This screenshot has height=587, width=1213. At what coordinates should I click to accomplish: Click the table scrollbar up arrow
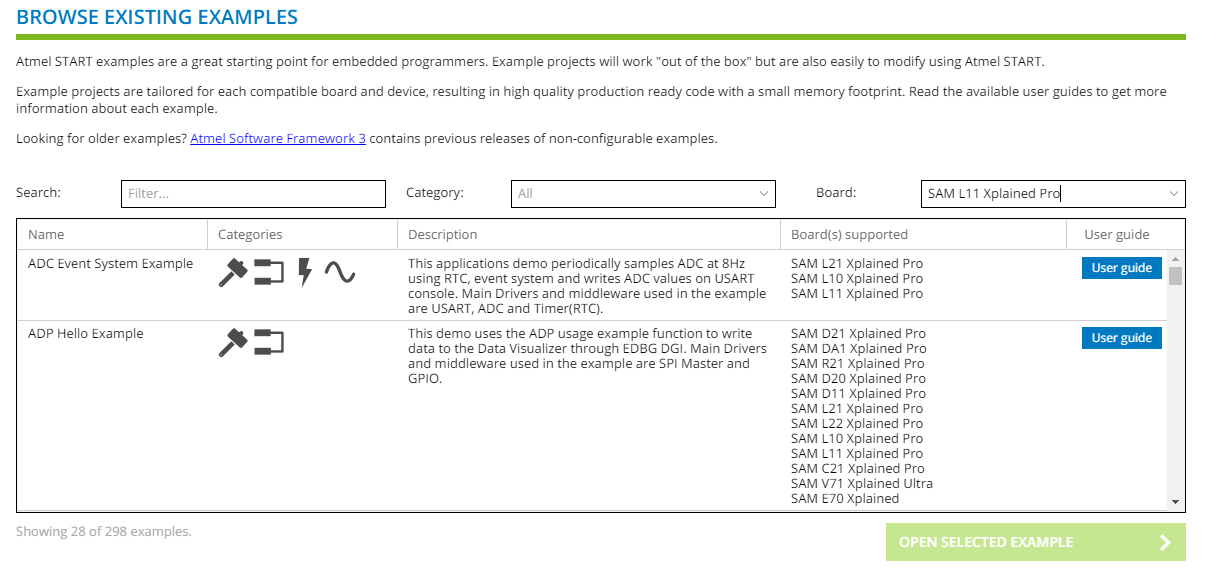1176,258
